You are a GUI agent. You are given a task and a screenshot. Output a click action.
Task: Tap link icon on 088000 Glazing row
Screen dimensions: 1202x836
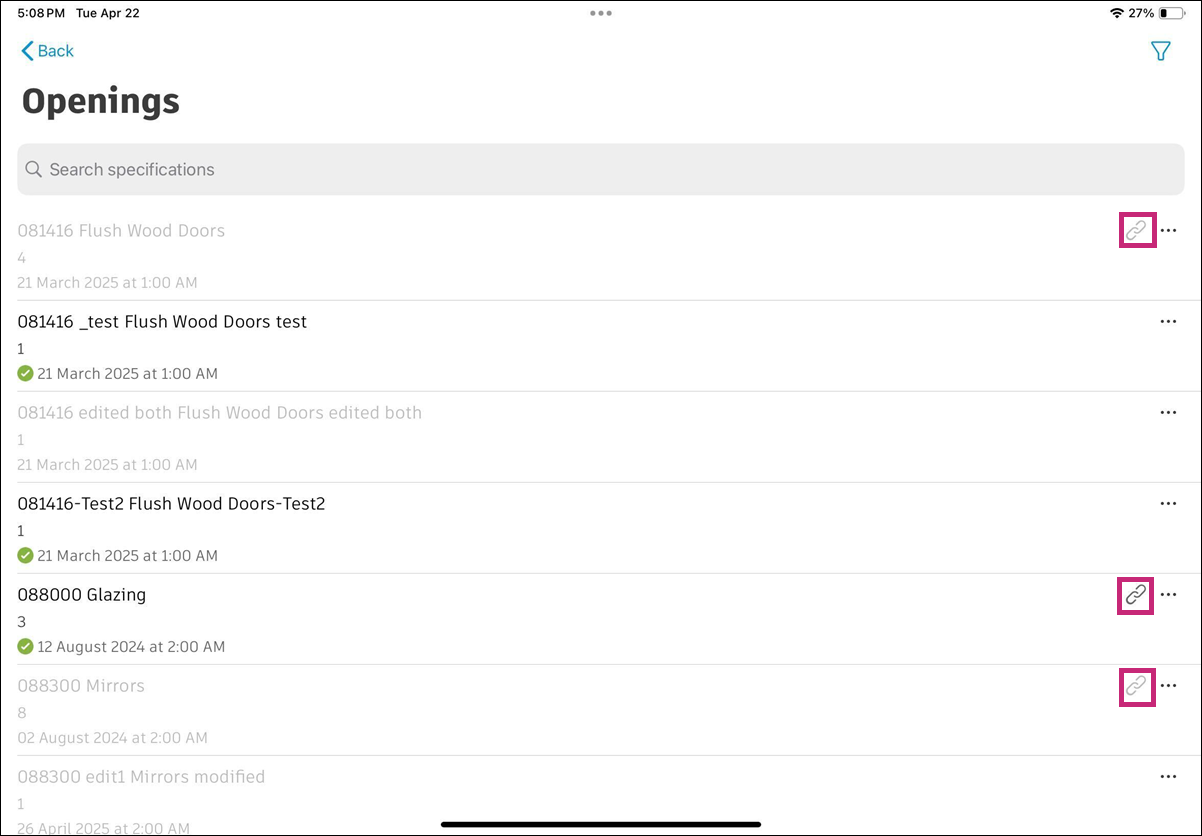pyautogui.click(x=1136, y=595)
